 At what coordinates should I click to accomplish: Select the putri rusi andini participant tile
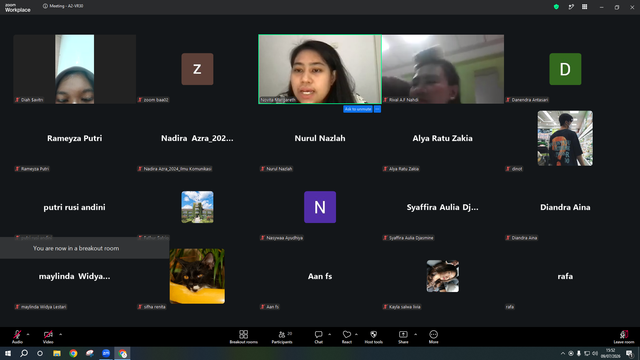click(75, 207)
